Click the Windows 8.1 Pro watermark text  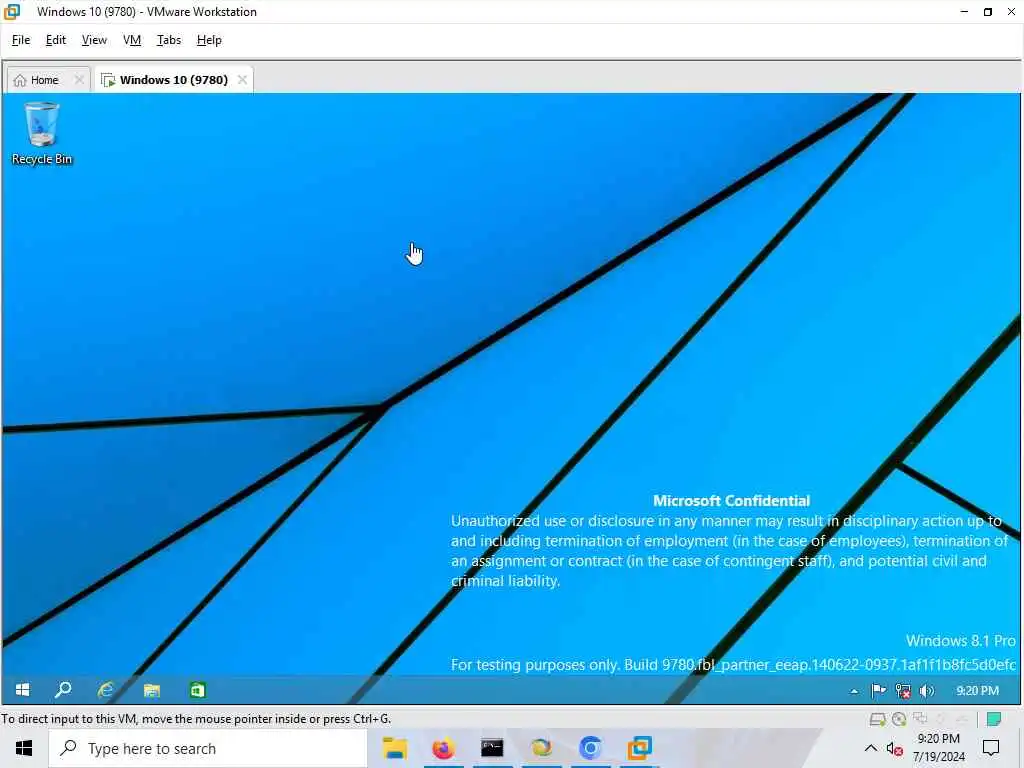click(x=960, y=641)
